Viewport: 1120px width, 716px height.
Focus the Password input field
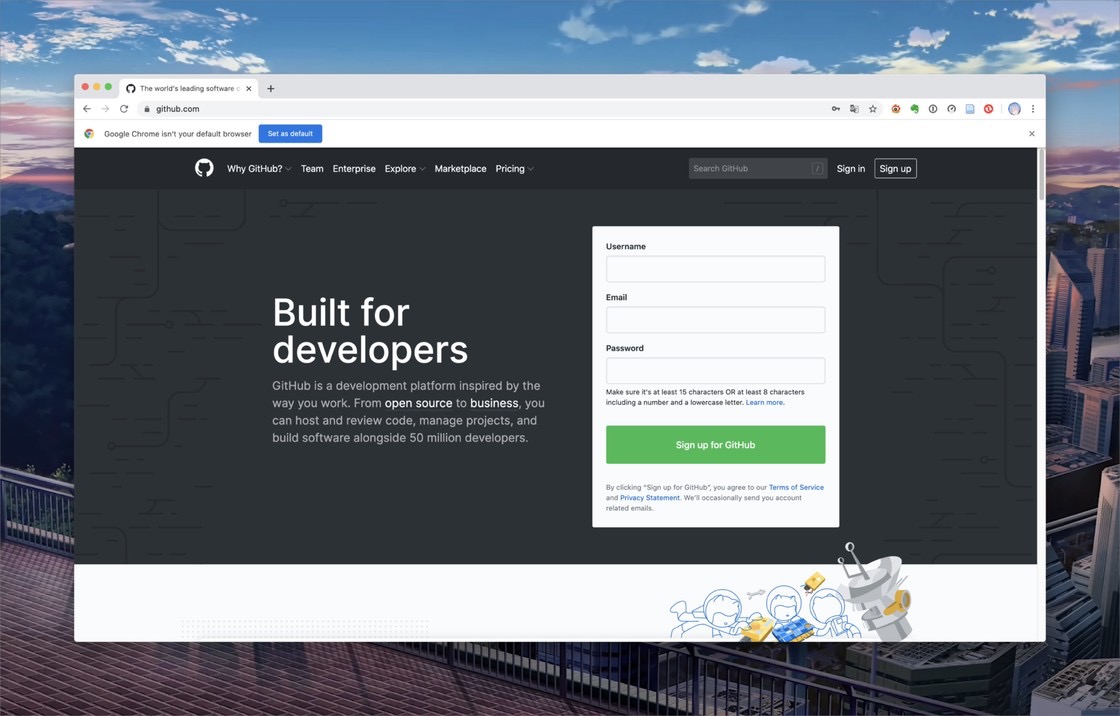point(715,371)
